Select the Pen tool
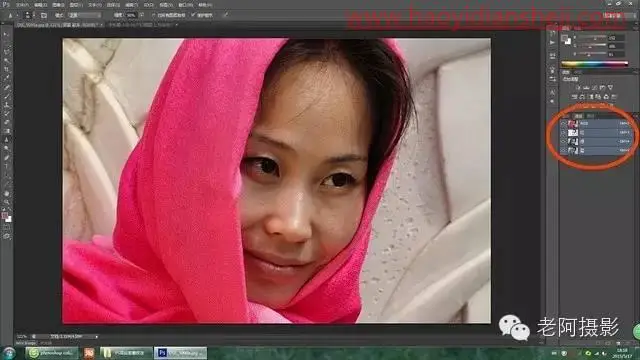640x360 pixels. 6,158
